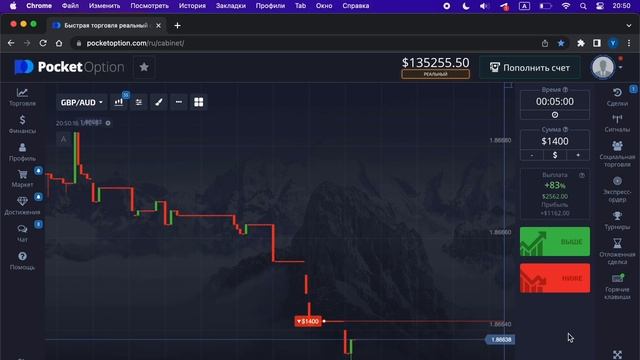
Task: Open the indicators sliders icon
Action: [x=139, y=102]
